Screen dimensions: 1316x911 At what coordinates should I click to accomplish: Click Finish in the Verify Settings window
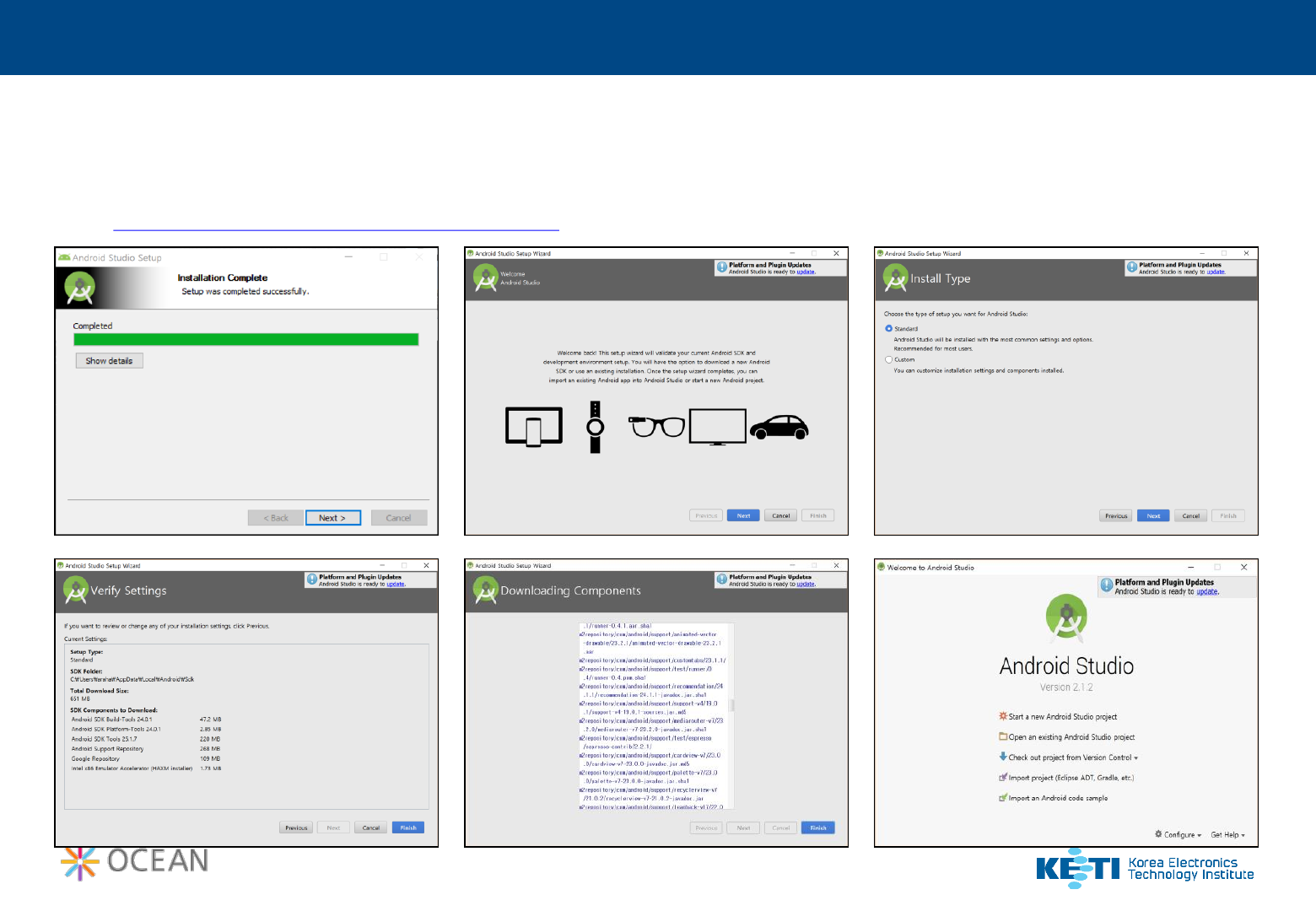pos(408,827)
